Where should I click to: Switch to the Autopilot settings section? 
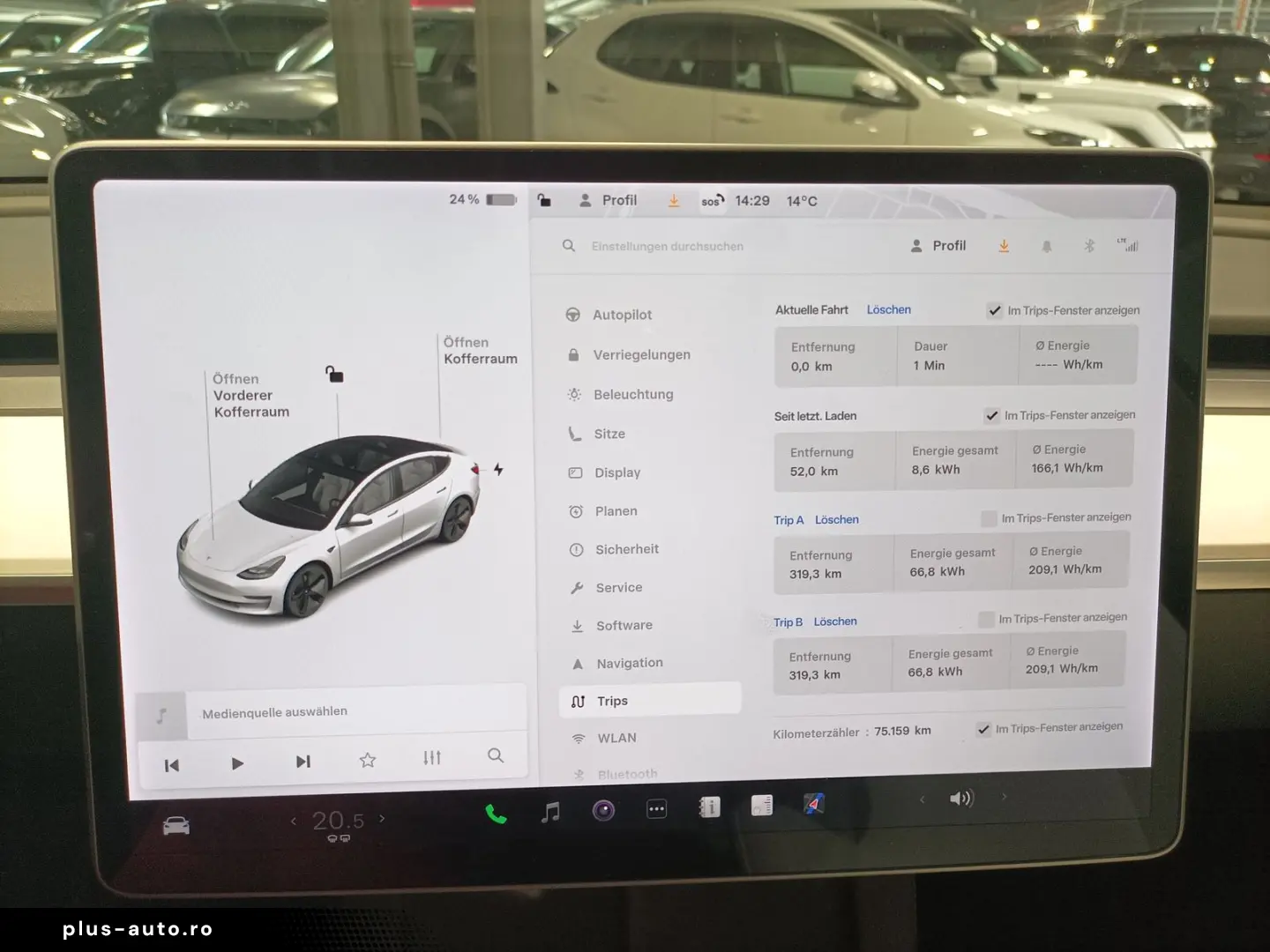(623, 315)
